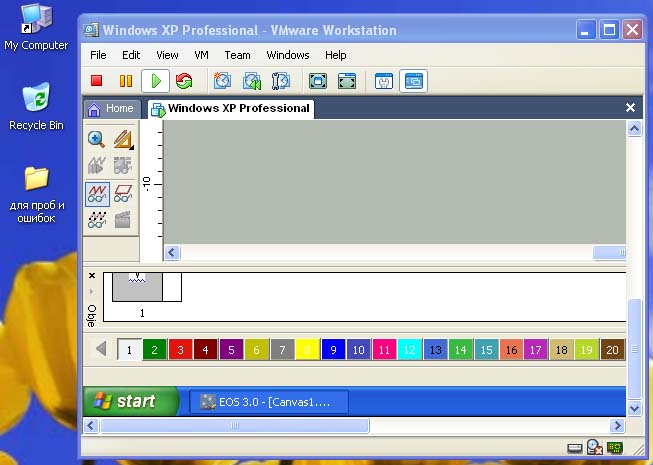Select yellow color swatch 8
The height and width of the screenshot is (465, 653).
coord(307,350)
